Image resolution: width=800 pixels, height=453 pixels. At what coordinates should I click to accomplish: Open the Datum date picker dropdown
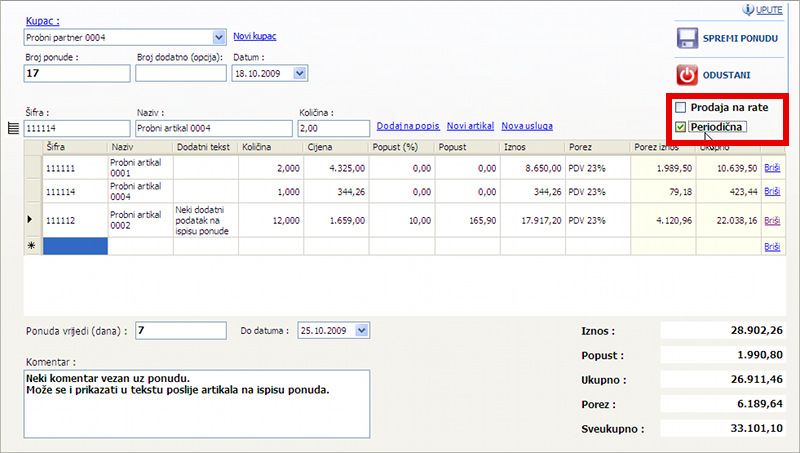coord(301,73)
